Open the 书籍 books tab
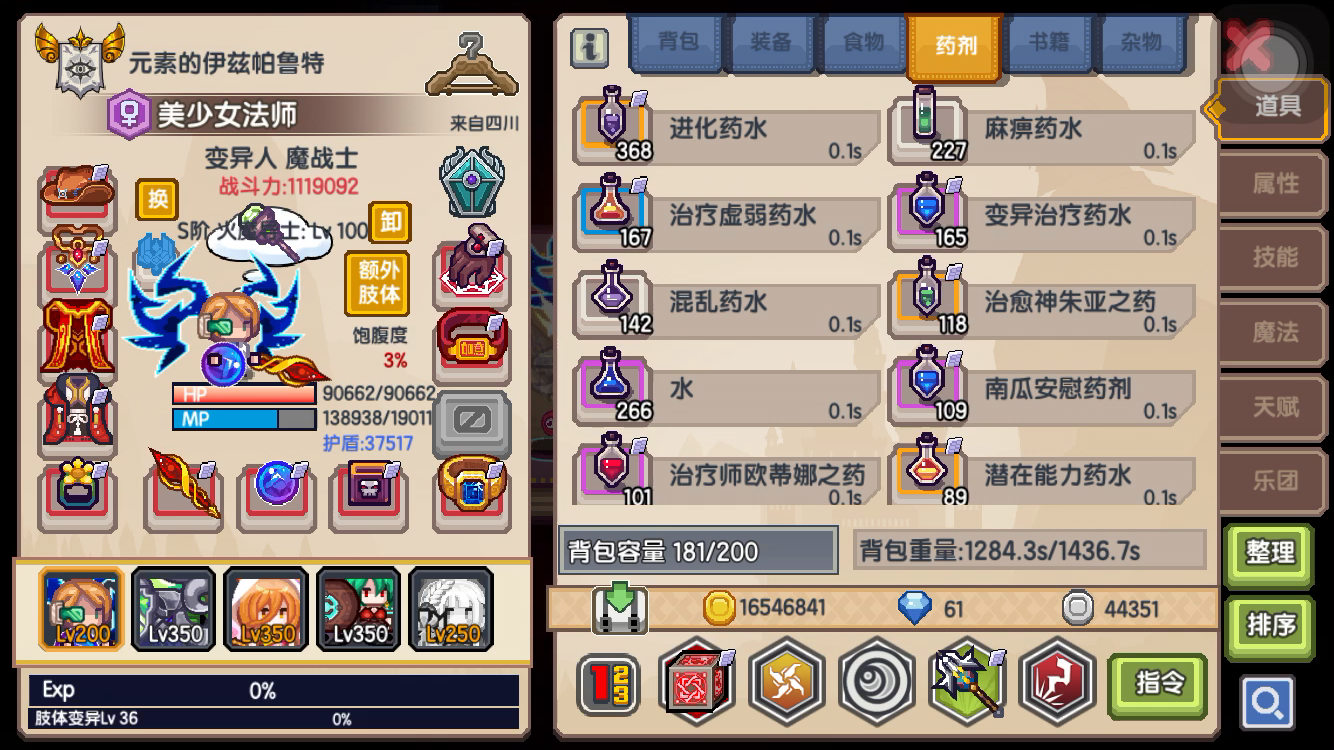 click(x=1049, y=43)
